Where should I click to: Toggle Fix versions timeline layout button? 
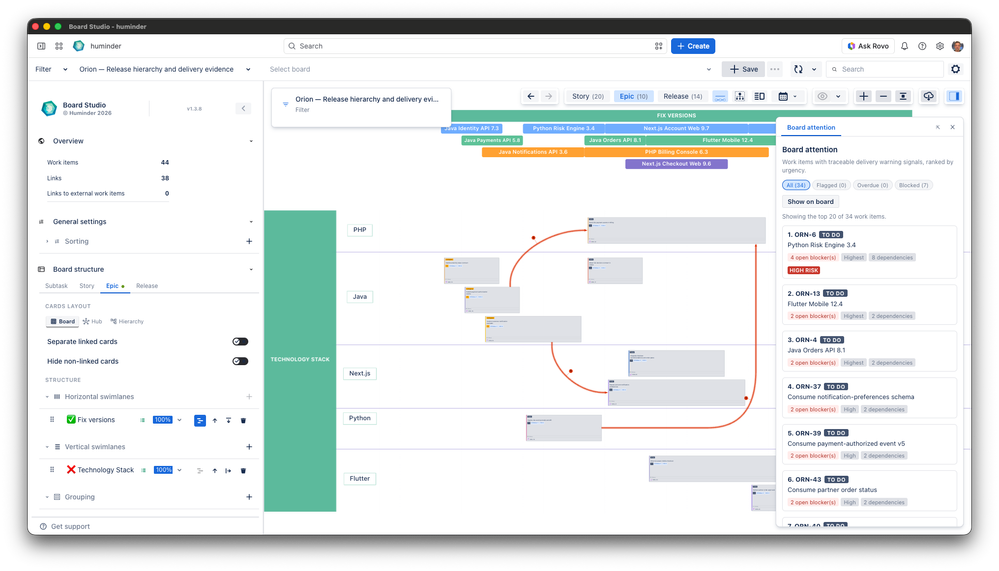pyautogui.click(x=200, y=421)
